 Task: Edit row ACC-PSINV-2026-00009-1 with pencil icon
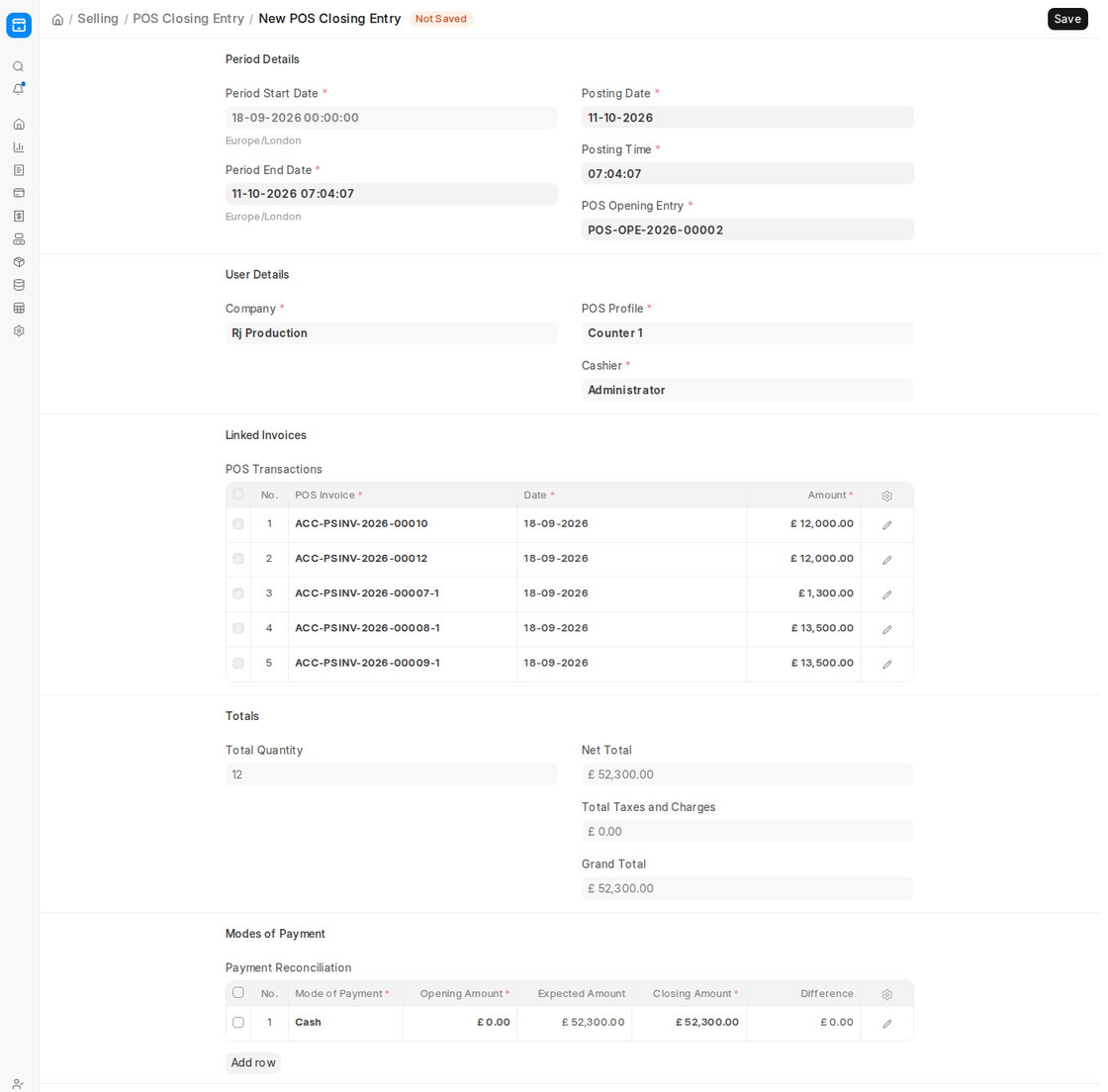pos(886,664)
